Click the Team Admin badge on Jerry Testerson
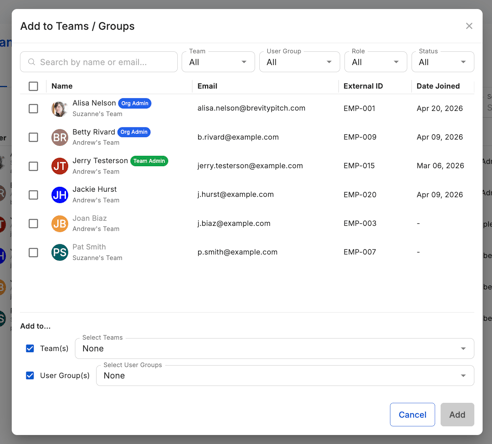492x444 pixels. click(x=149, y=161)
